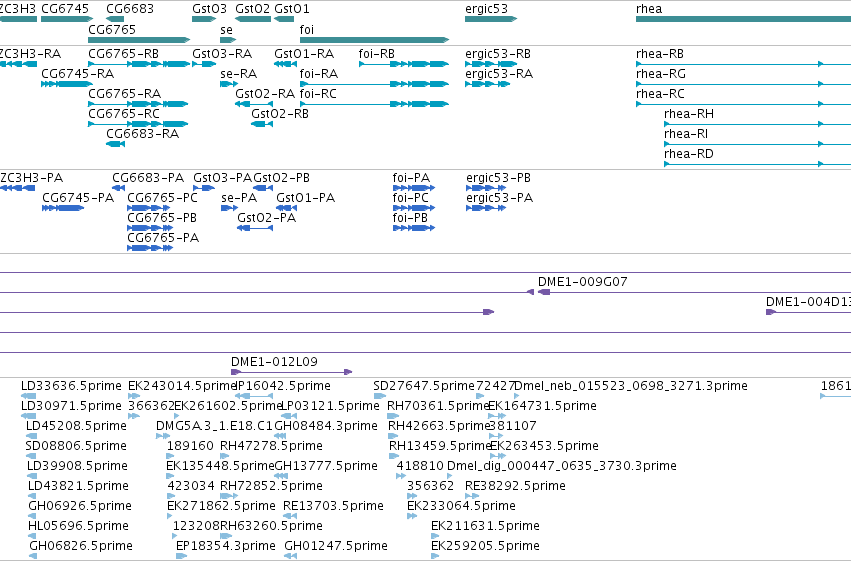Click the CG6765 gene label
Viewport: 851px width, 561px height.
[112, 29]
